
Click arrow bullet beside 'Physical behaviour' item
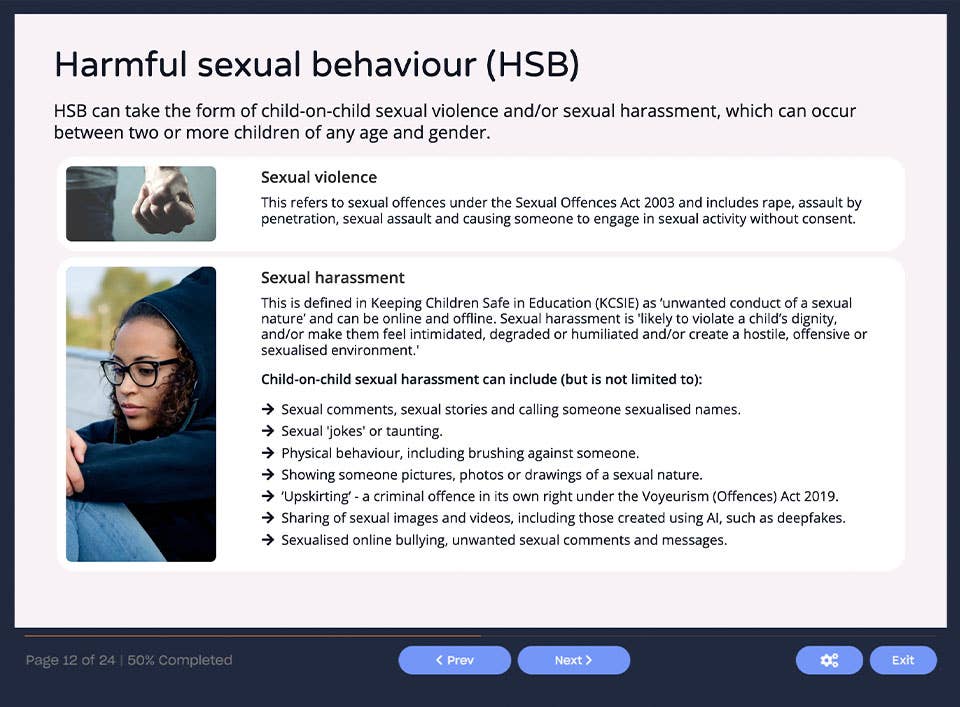coord(268,453)
